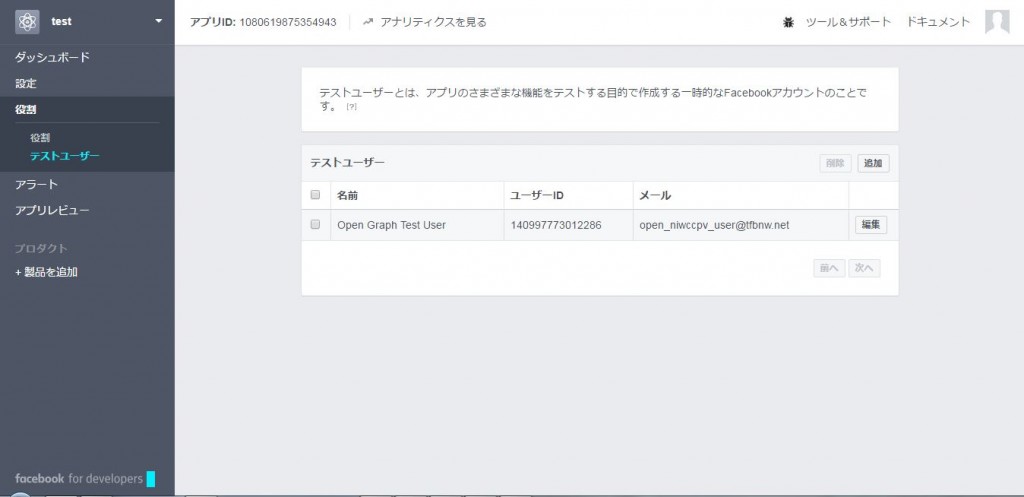
Task: Click the Open Graph Test User name
Action: 391,225
